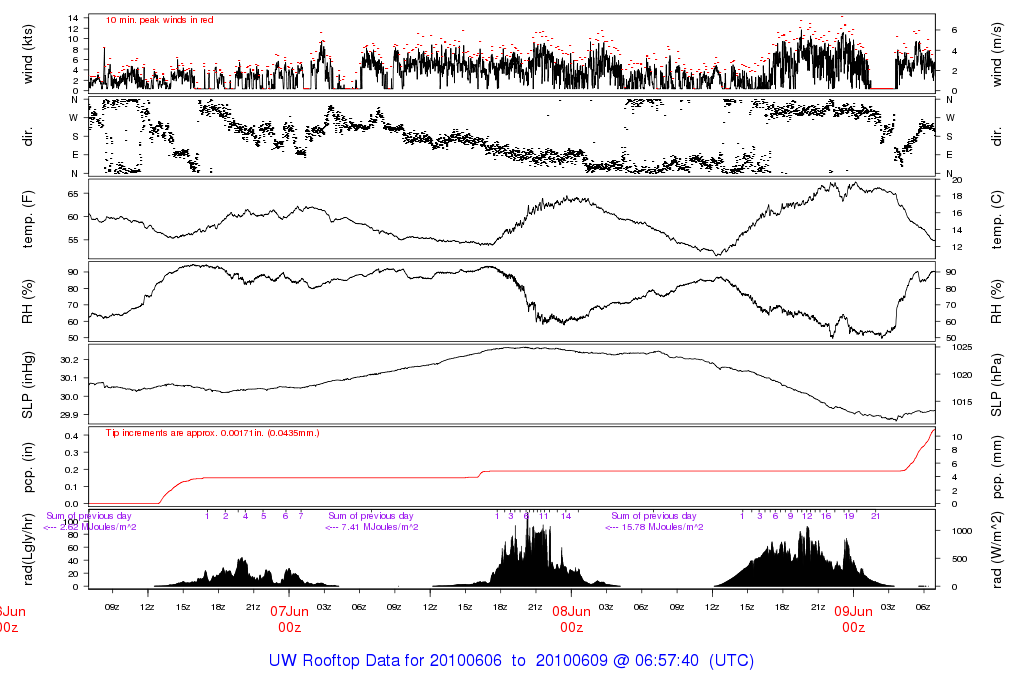The height and width of the screenshot is (700, 1024).
Task: Click the '500' W/m^2 radiation tick
Action: tap(959, 559)
